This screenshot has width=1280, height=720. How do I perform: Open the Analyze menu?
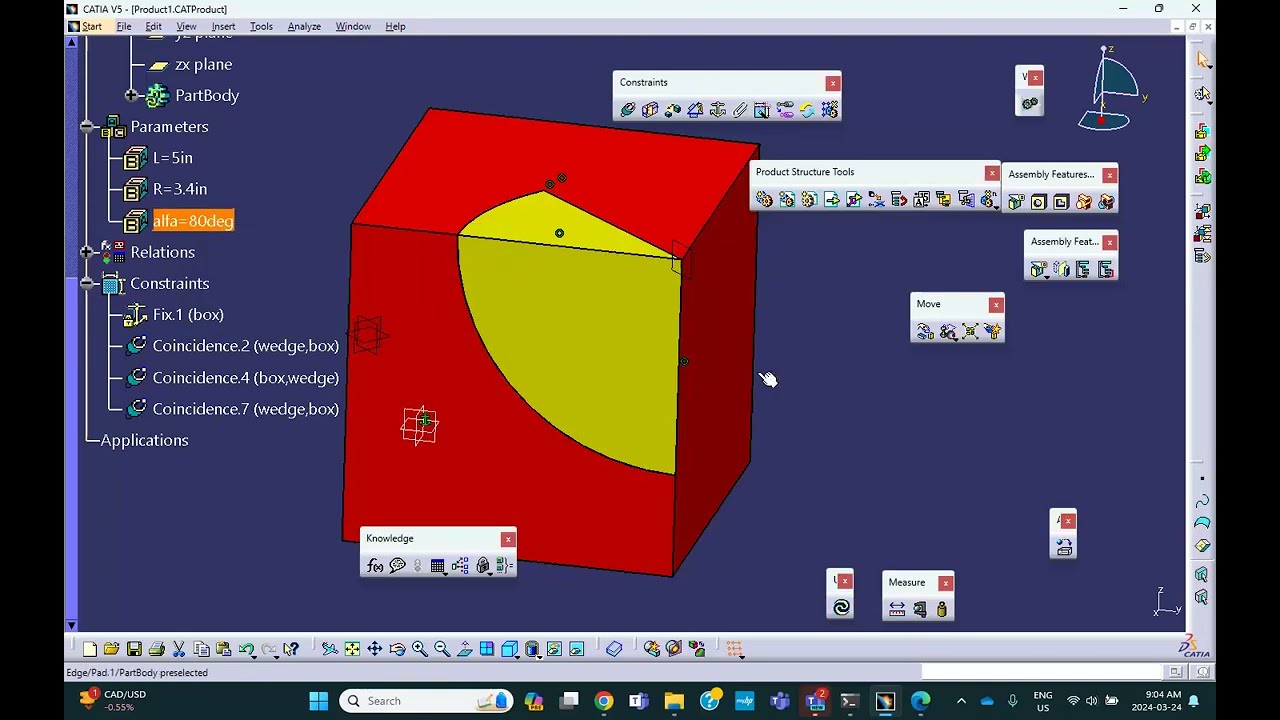pyautogui.click(x=304, y=27)
